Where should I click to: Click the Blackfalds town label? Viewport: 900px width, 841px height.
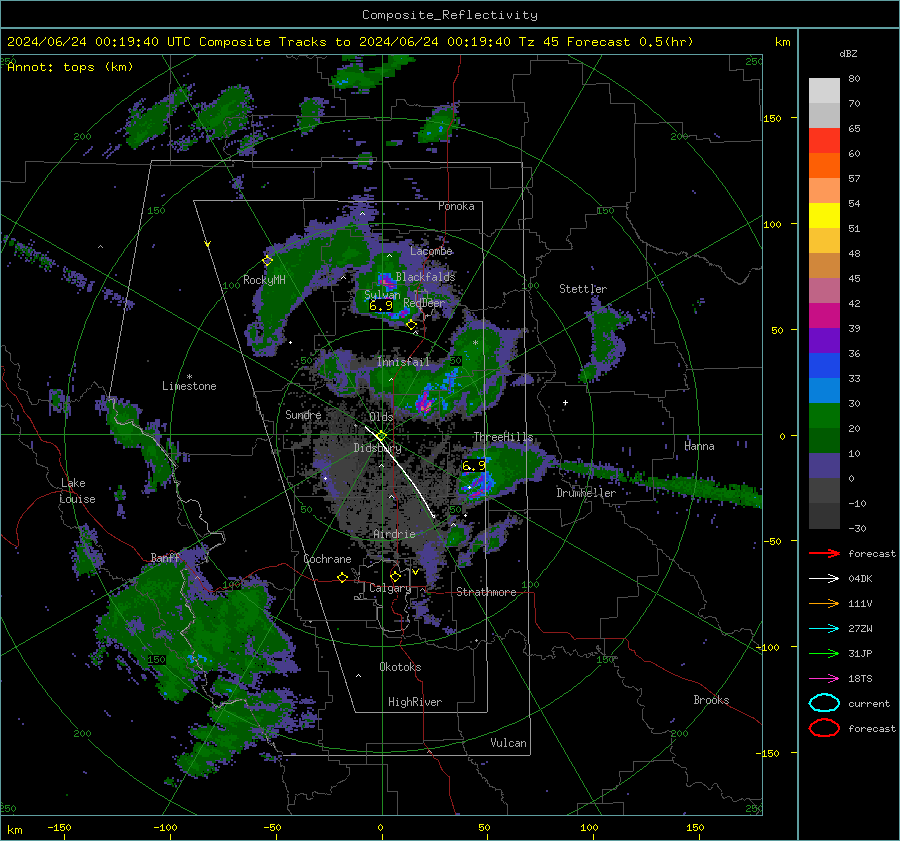425,277
